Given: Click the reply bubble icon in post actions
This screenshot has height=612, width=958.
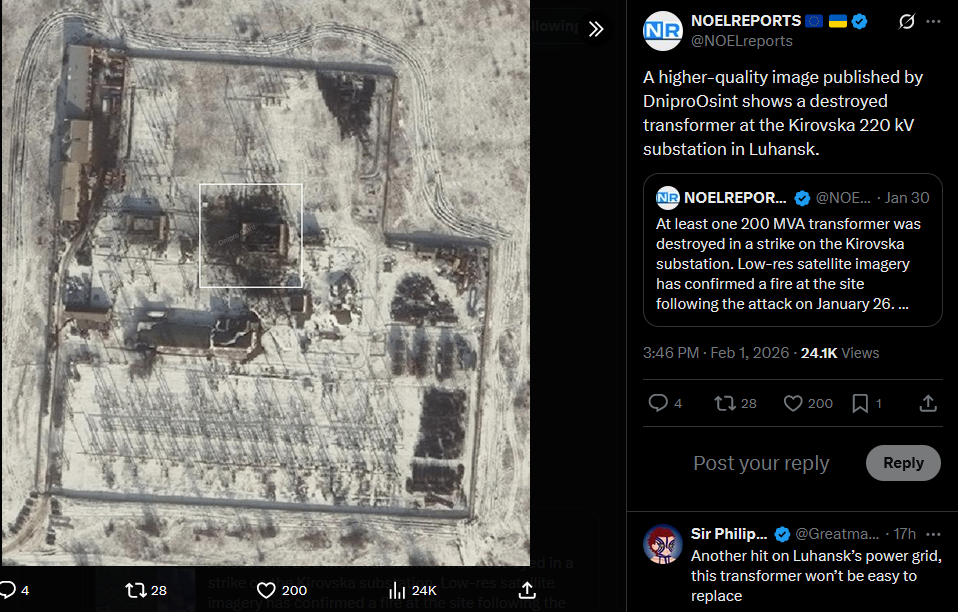Looking at the screenshot, I should tap(658, 403).
